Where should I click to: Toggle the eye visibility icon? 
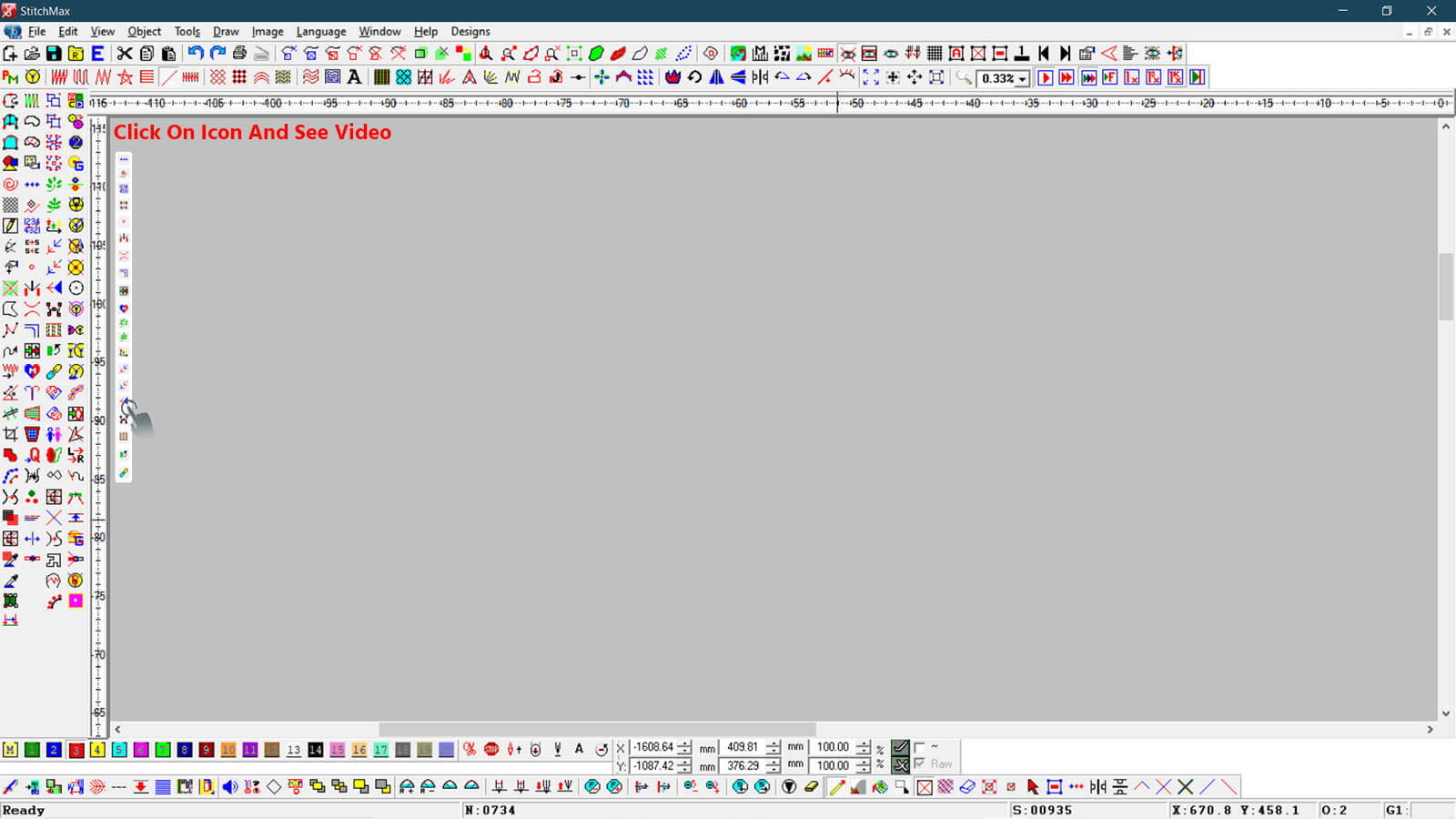click(x=891, y=54)
